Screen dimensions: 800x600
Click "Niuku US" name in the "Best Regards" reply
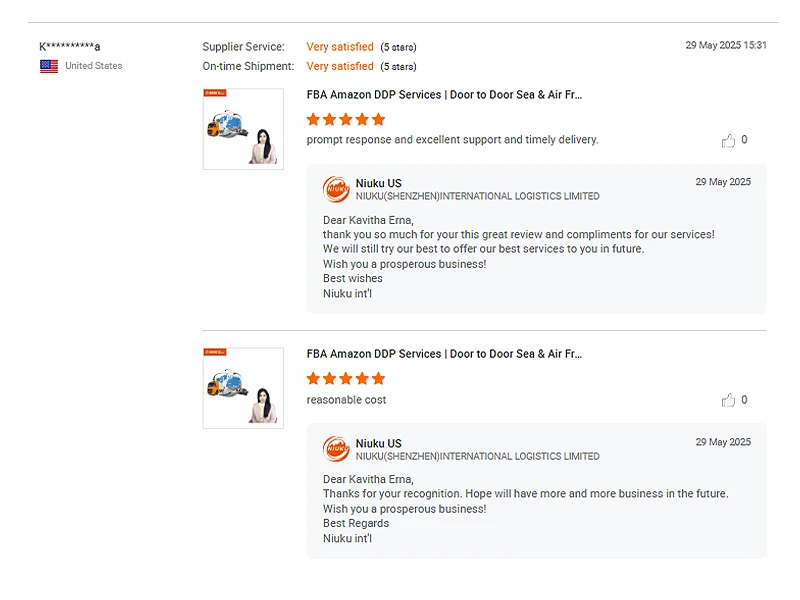[x=379, y=443]
